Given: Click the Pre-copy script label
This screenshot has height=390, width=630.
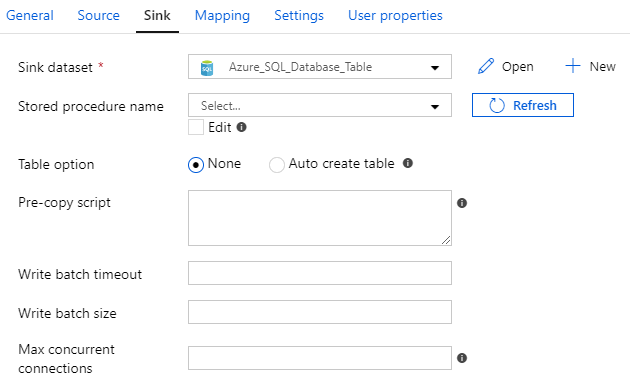Looking at the screenshot, I should tap(64, 203).
